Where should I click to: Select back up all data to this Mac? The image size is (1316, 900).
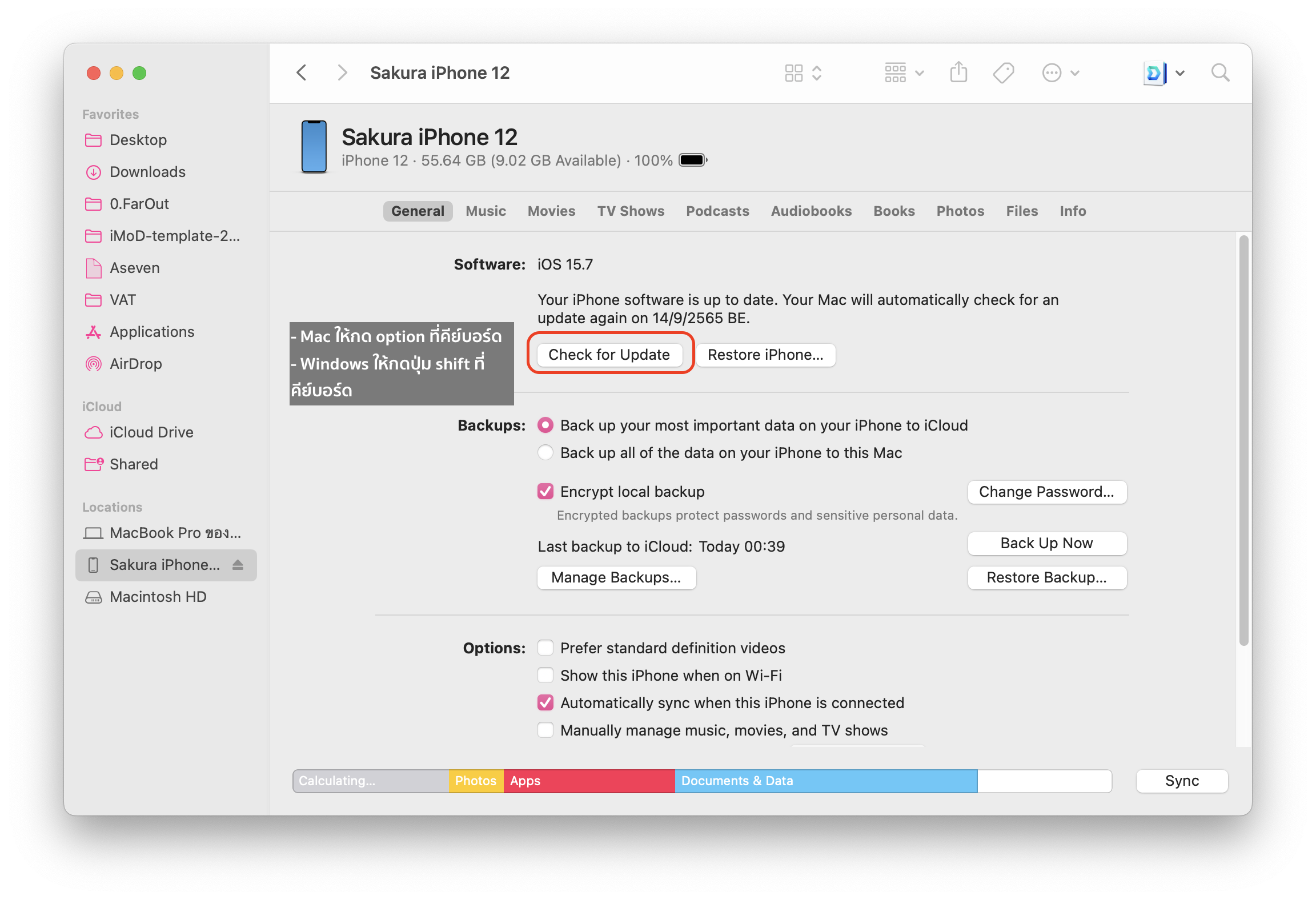[545, 453]
